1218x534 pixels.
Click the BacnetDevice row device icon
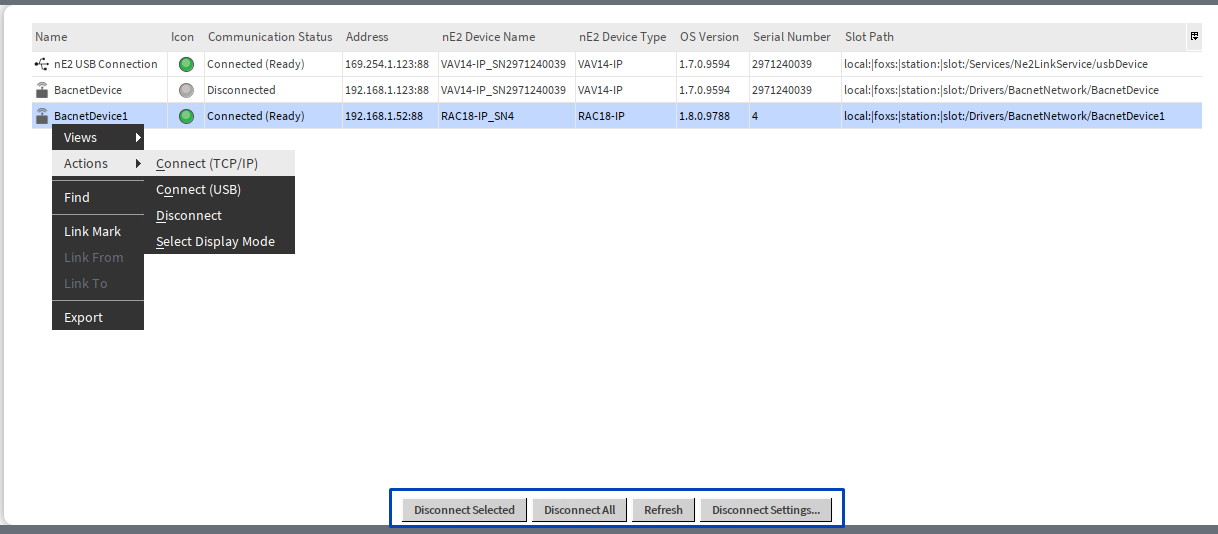(41, 90)
